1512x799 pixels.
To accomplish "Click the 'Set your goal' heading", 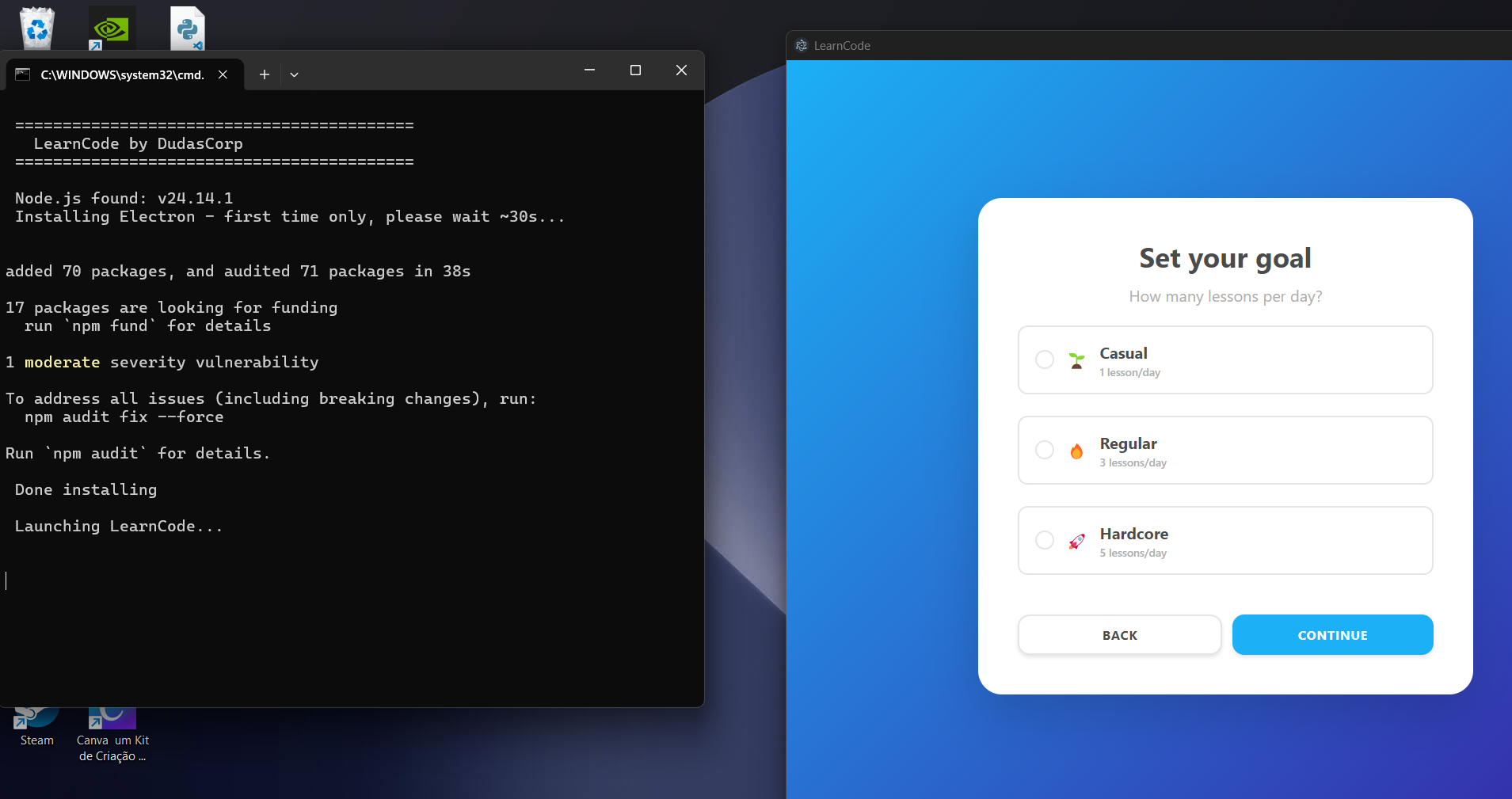I will coord(1225,258).
